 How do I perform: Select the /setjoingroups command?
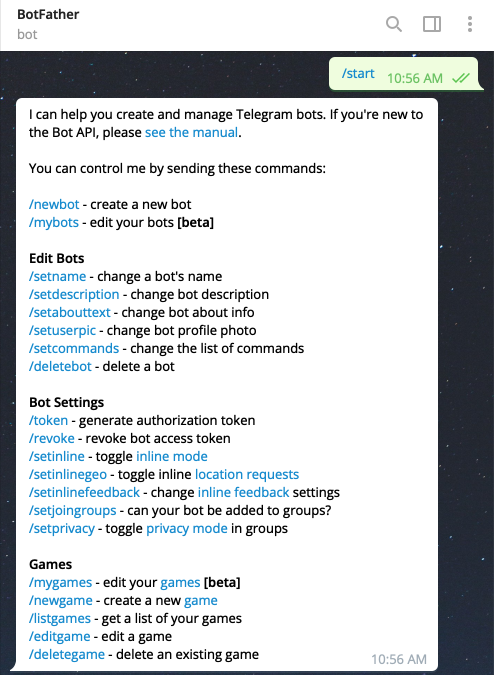tap(73, 510)
